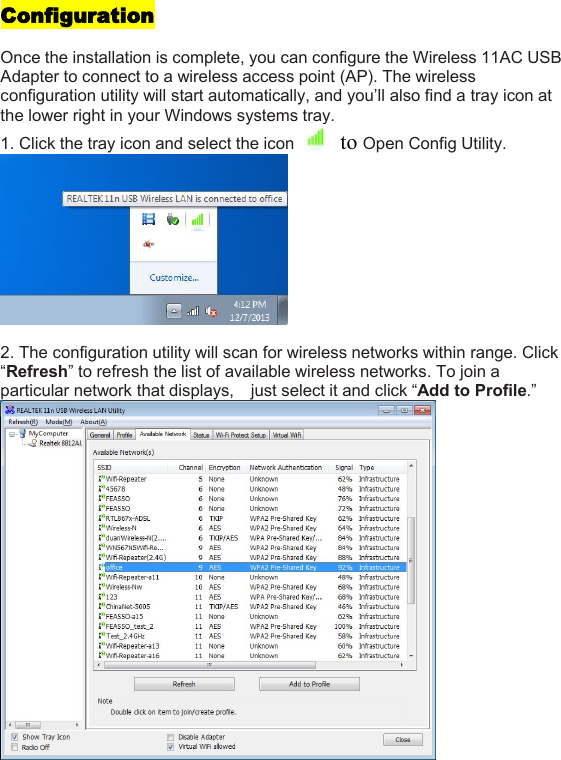This screenshot has width=561, height=760.
Task: Select Realtek 8812AU adapter tree item
Action: point(61,443)
